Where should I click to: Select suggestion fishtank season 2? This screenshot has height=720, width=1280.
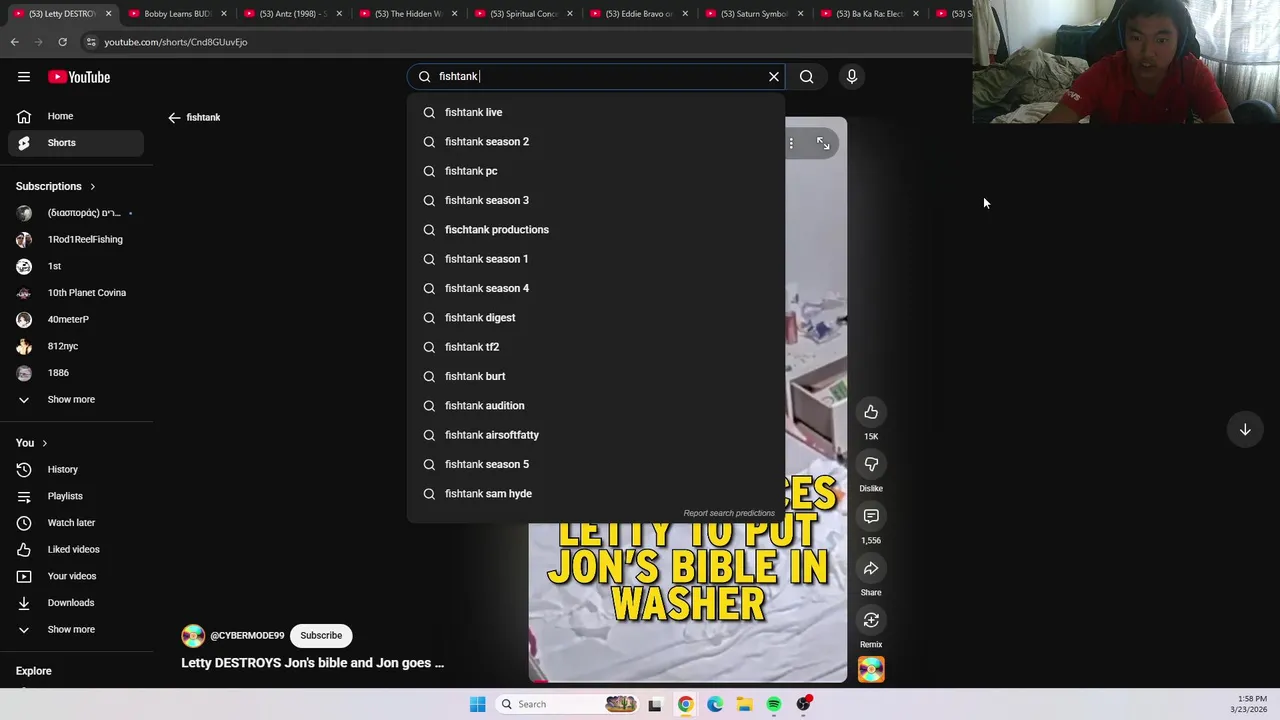coord(596,142)
